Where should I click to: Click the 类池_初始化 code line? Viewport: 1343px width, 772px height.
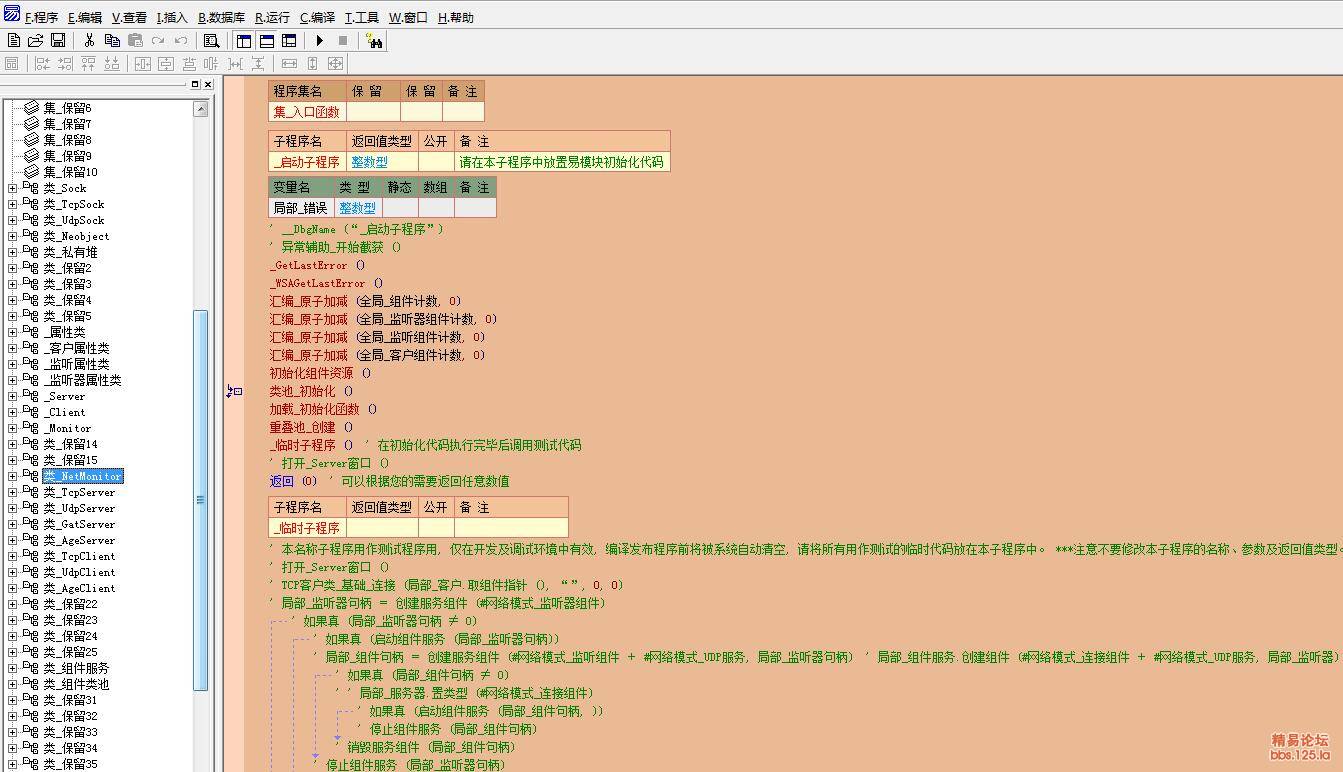311,391
